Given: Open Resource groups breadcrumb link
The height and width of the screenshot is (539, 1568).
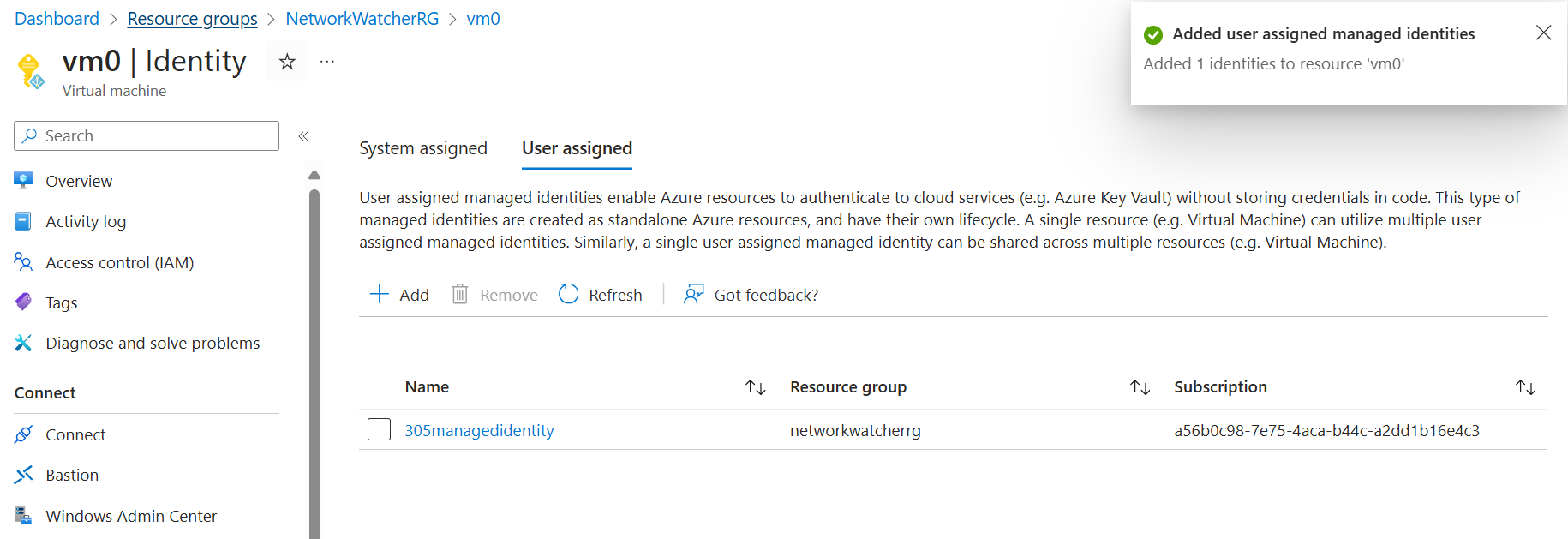Looking at the screenshot, I should coord(192,19).
